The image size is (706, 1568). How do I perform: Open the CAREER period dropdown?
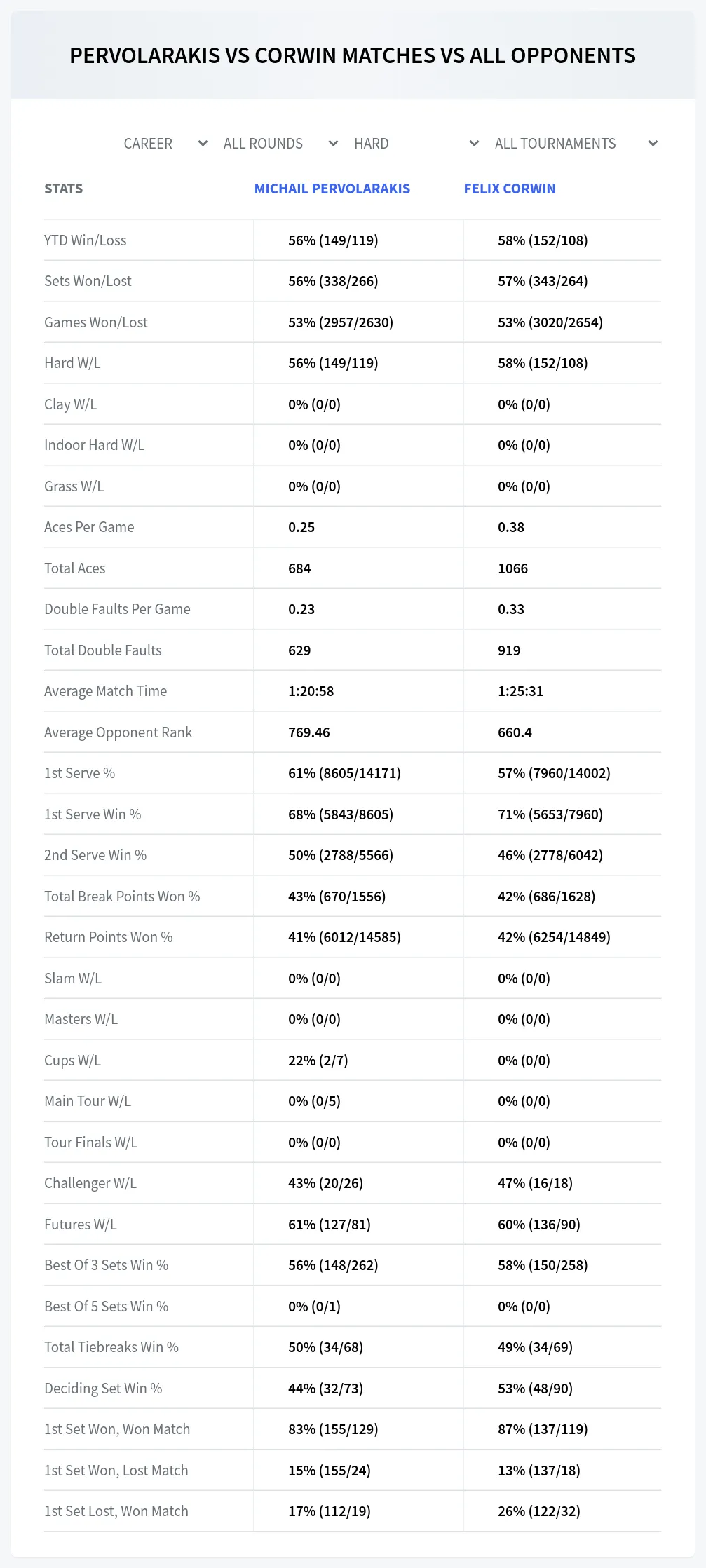coord(165,144)
